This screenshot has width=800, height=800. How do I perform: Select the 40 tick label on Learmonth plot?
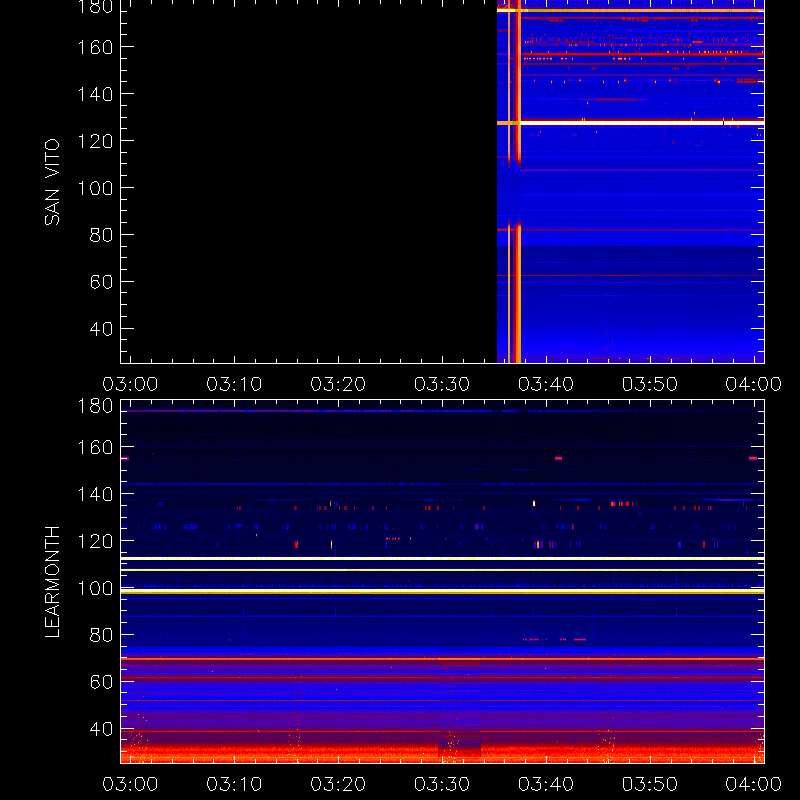coord(101,729)
